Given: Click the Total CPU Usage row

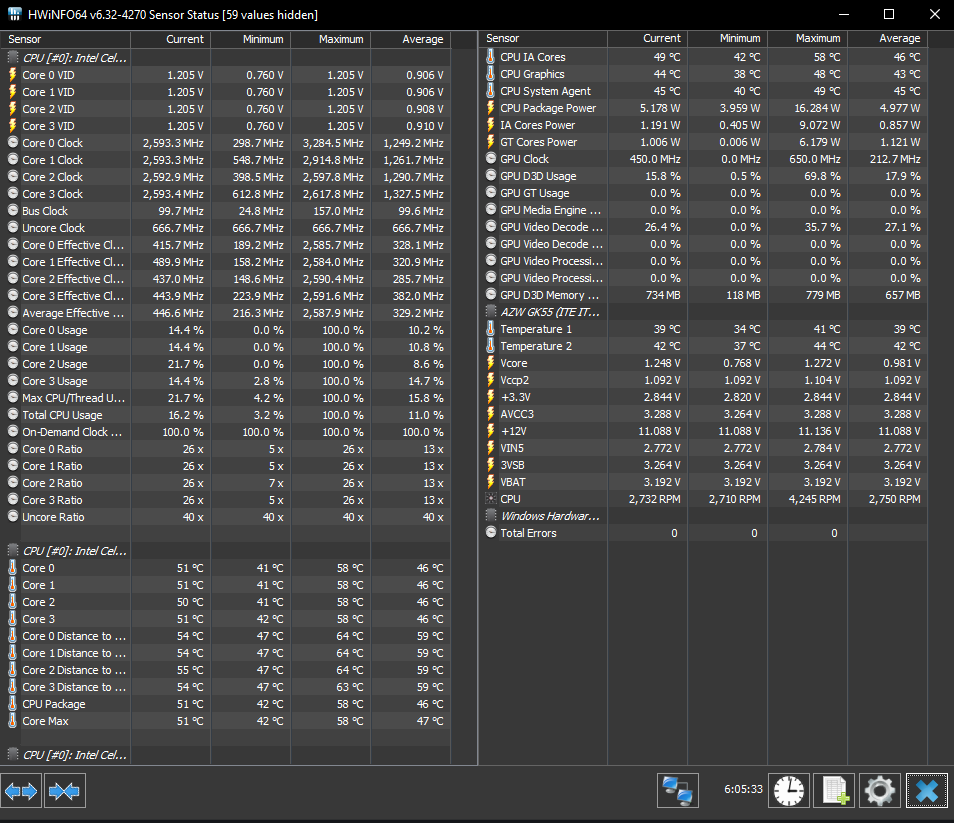Looking at the screenshot, I should pos(62,415).
